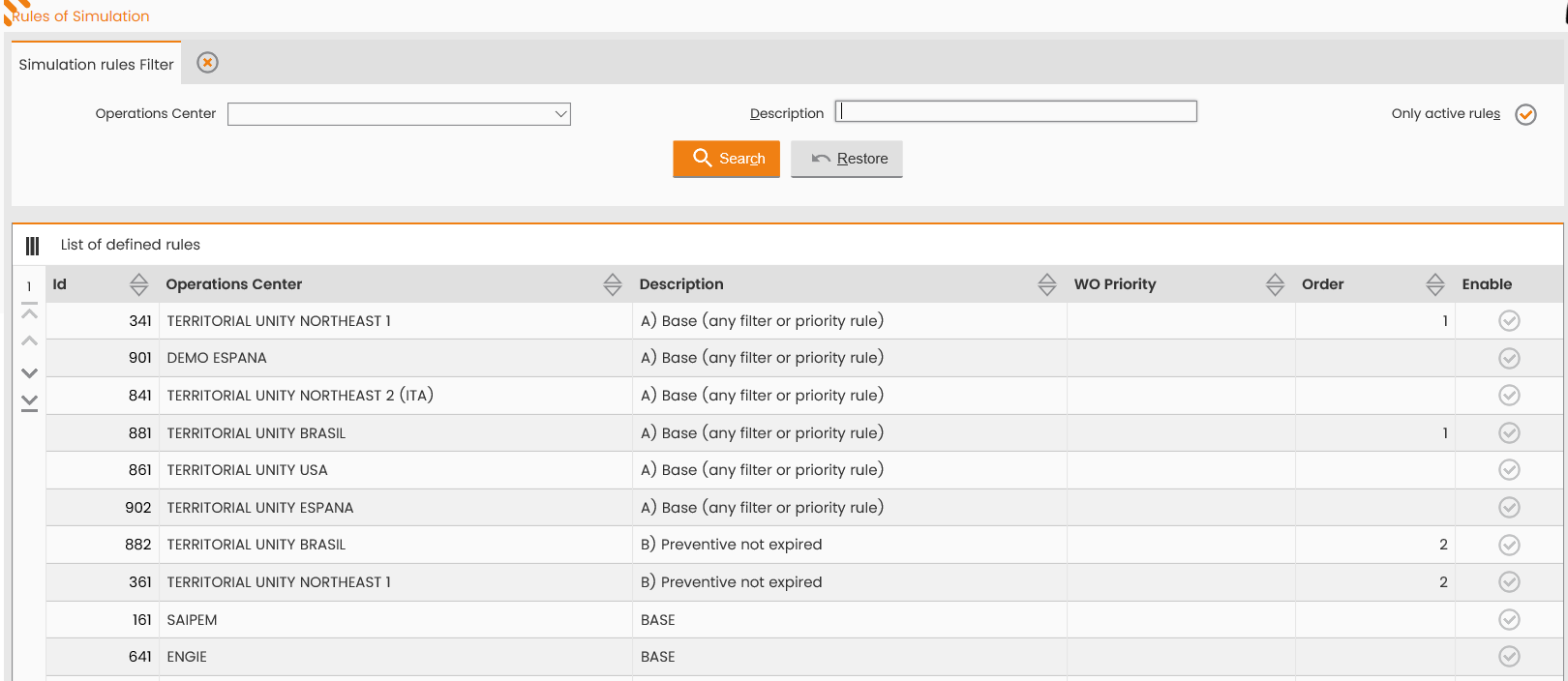The image size is (1568, 681).
Task: Go to next page of rules
Action: [x=30, y=372]
